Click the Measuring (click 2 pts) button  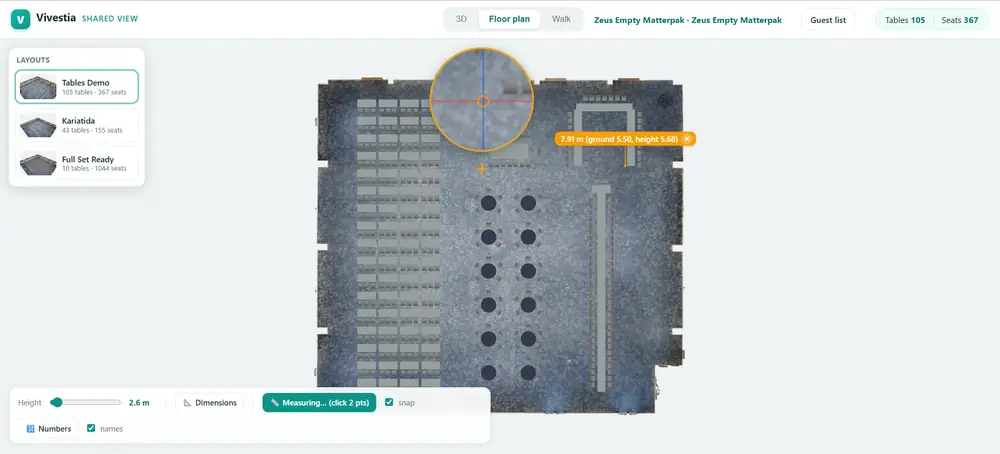319,402
